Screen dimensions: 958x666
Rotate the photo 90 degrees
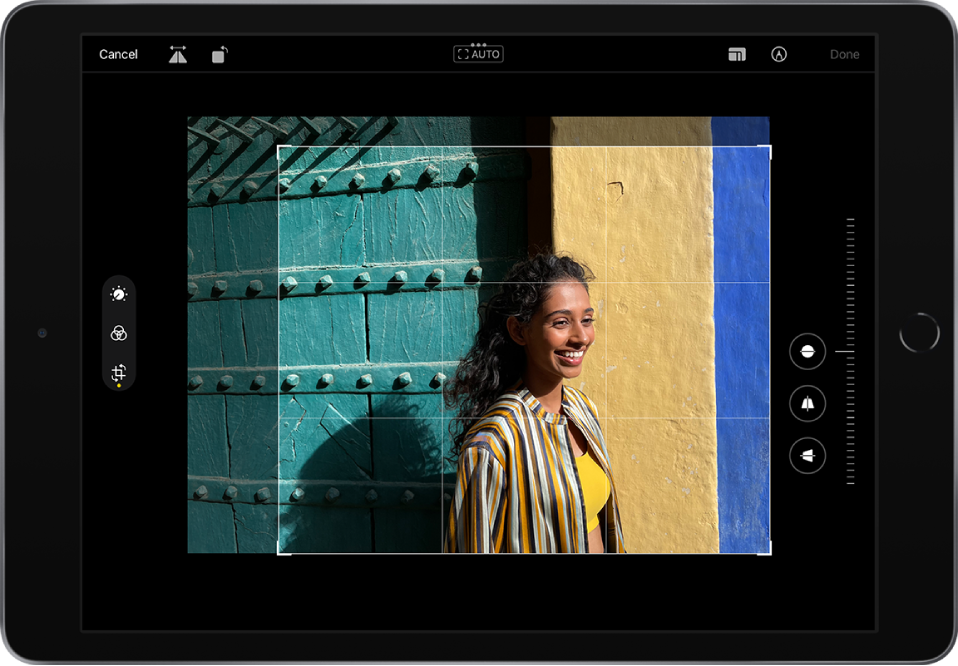(x=219, y=54)
